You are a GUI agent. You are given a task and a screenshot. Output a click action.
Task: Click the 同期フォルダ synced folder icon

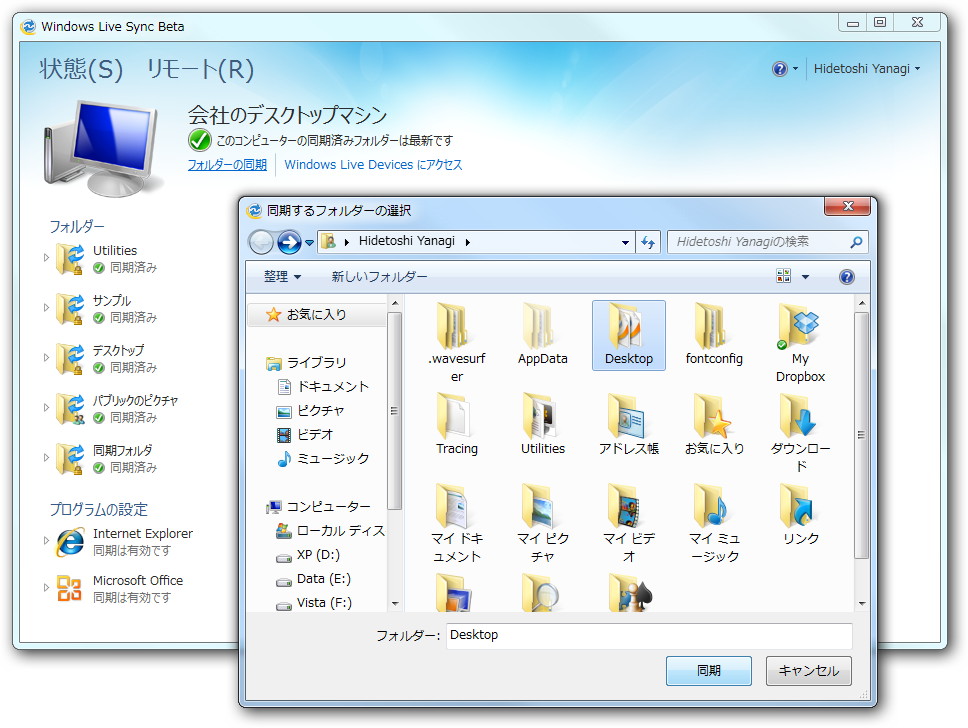[x=70, y=459]
